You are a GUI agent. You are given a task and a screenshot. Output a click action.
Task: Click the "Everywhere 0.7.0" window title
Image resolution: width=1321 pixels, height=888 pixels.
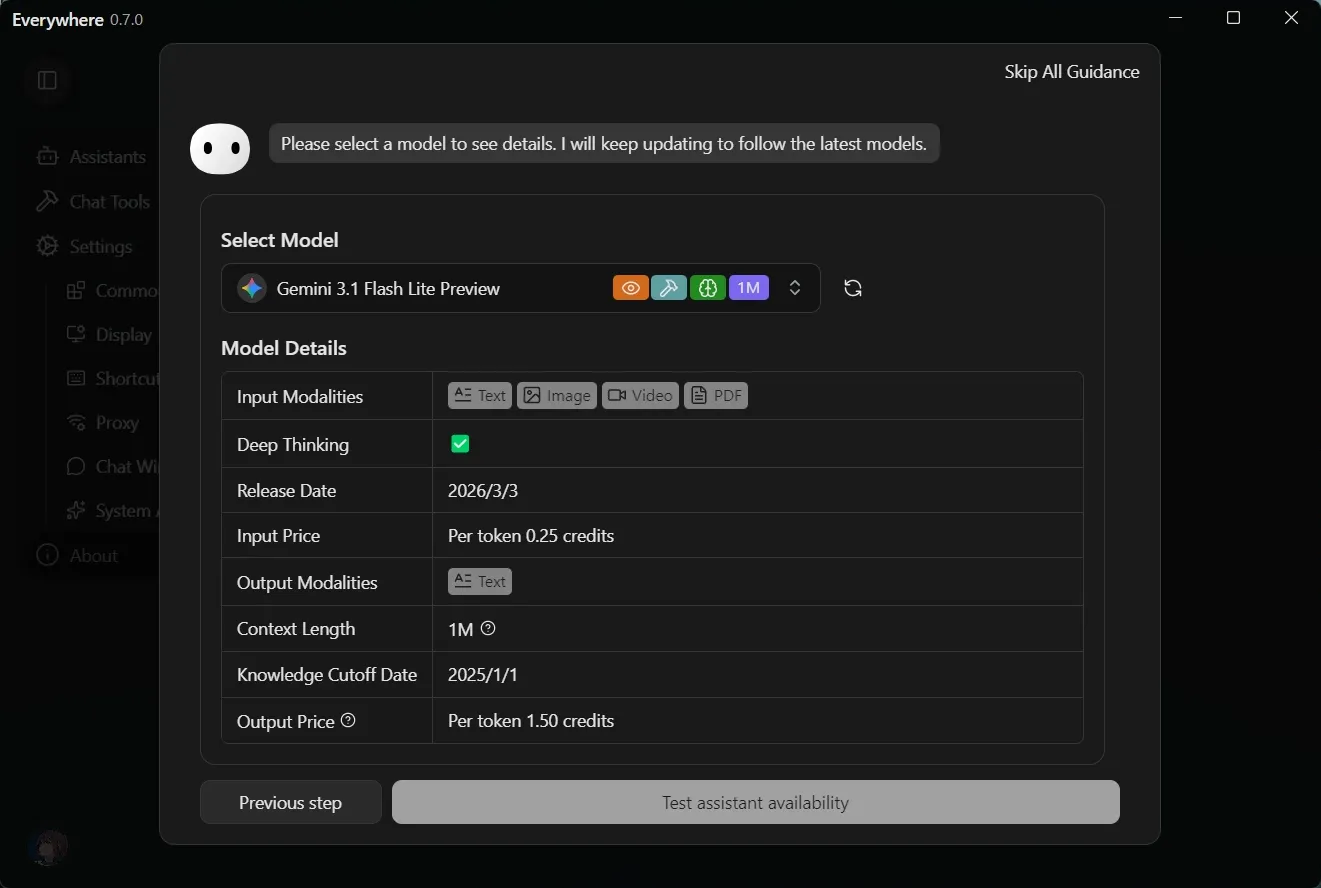coord(78,20)
